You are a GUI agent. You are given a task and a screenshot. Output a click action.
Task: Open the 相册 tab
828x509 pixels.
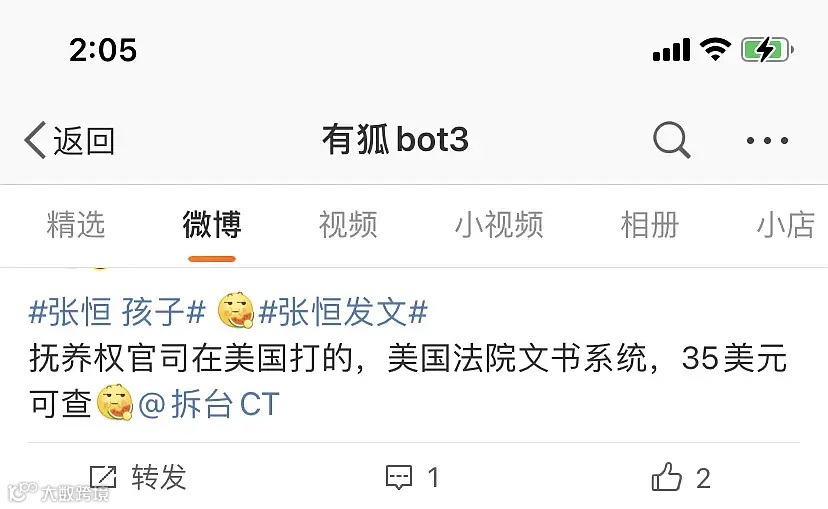[x=650, y=224]
